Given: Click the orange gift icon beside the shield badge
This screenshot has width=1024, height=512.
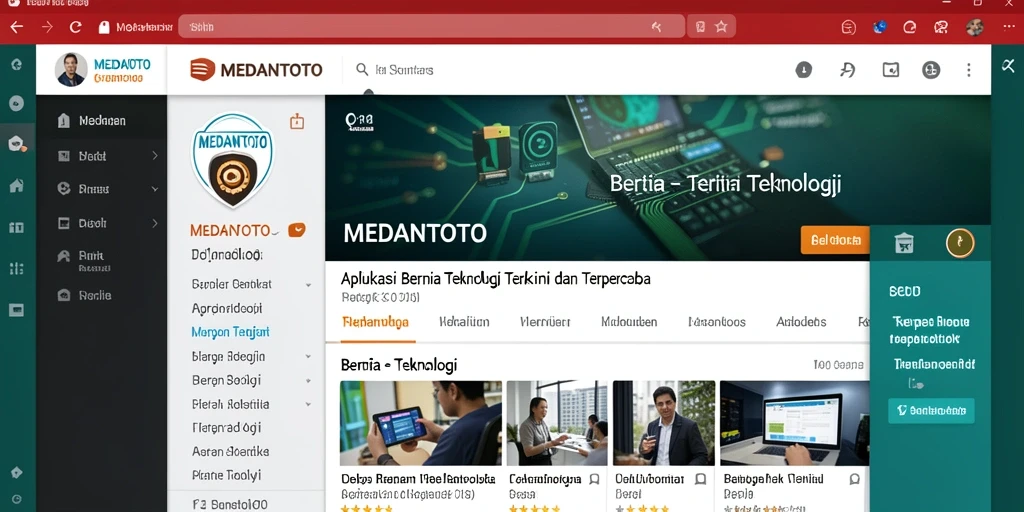Looking at the screenshot, I should click(297, 121).
